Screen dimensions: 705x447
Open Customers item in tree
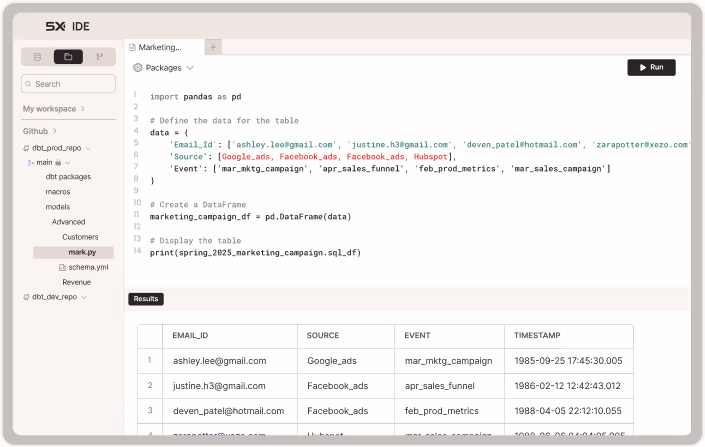[80, 237]
